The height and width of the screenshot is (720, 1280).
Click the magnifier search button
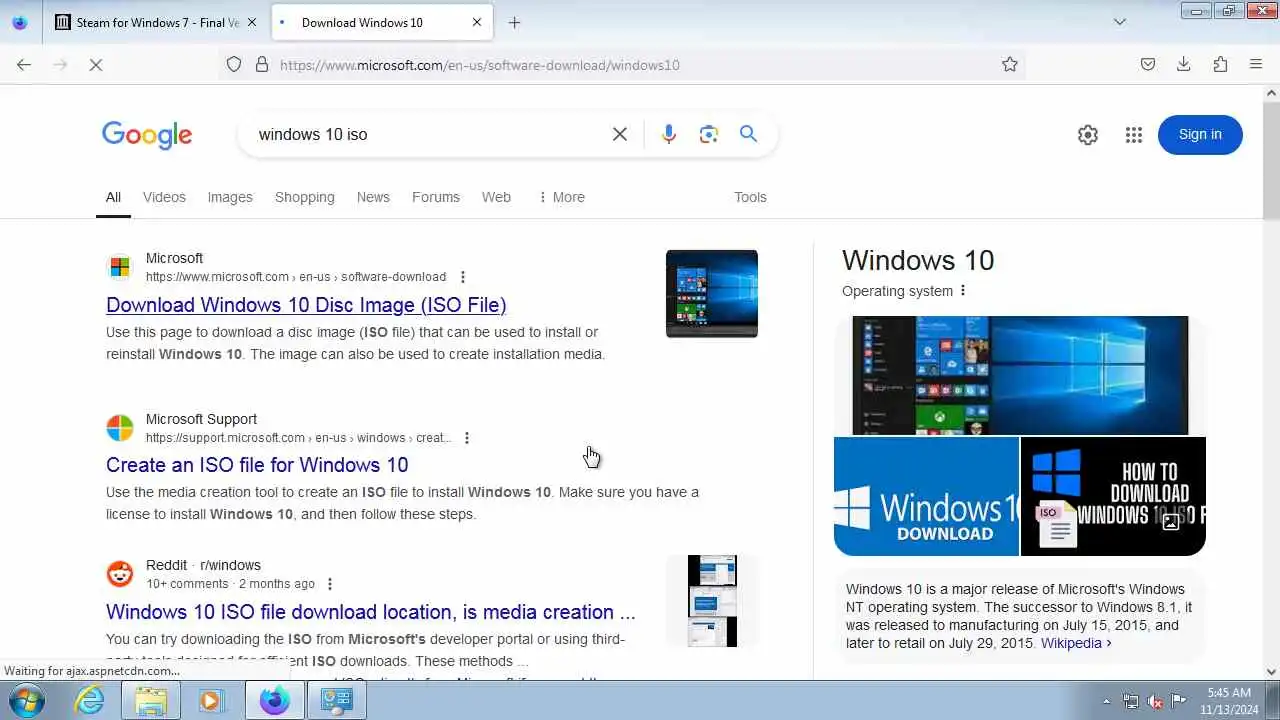(x=748, y=134)
